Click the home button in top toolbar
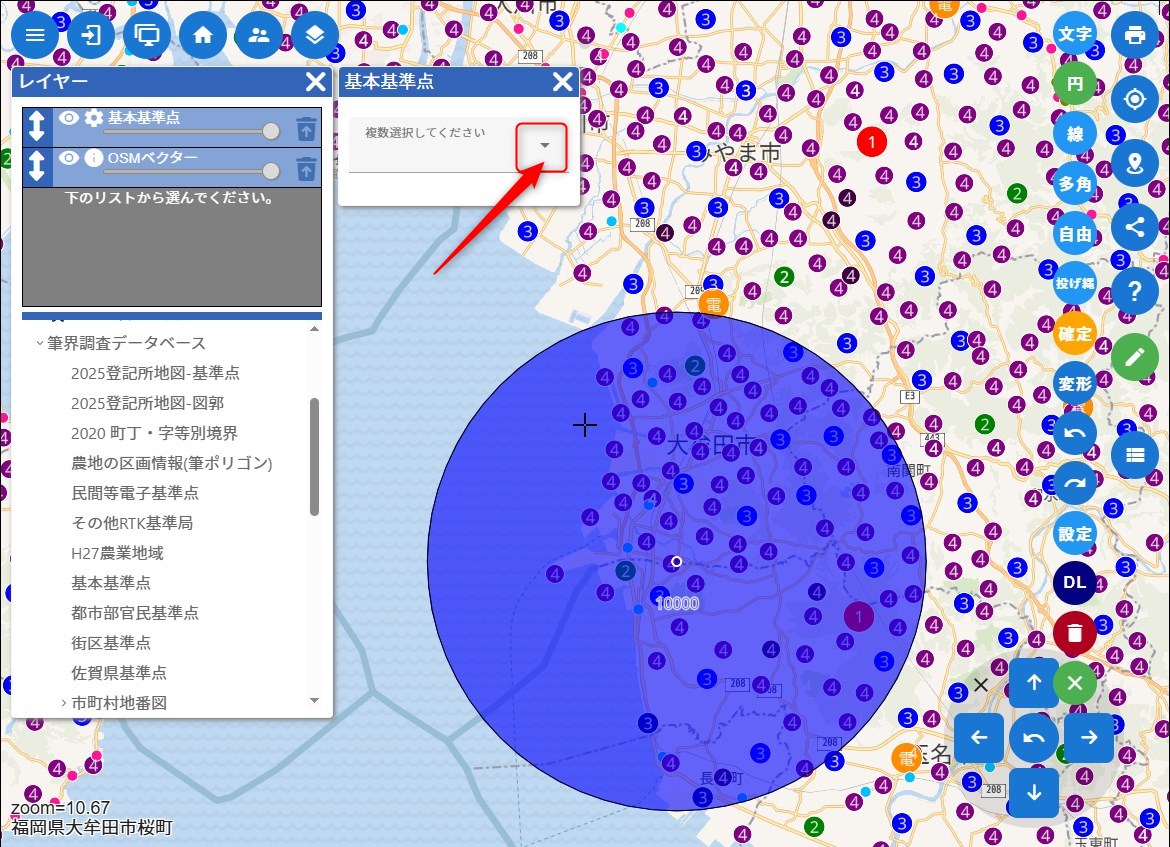The height and width of the screenshot is (847, 1170). pyautogui.click(x=203, y=35)
